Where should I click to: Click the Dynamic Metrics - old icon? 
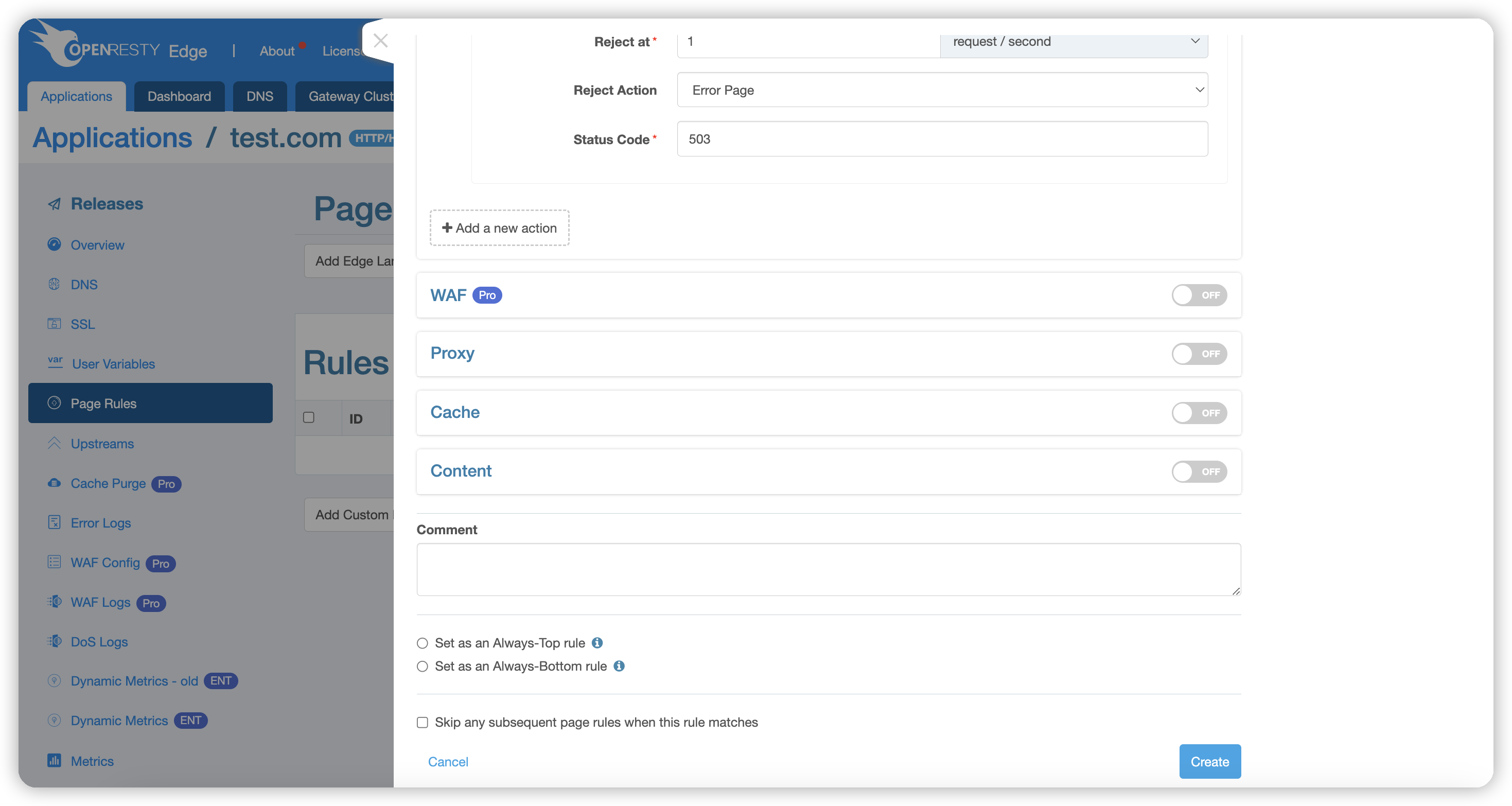54,680
